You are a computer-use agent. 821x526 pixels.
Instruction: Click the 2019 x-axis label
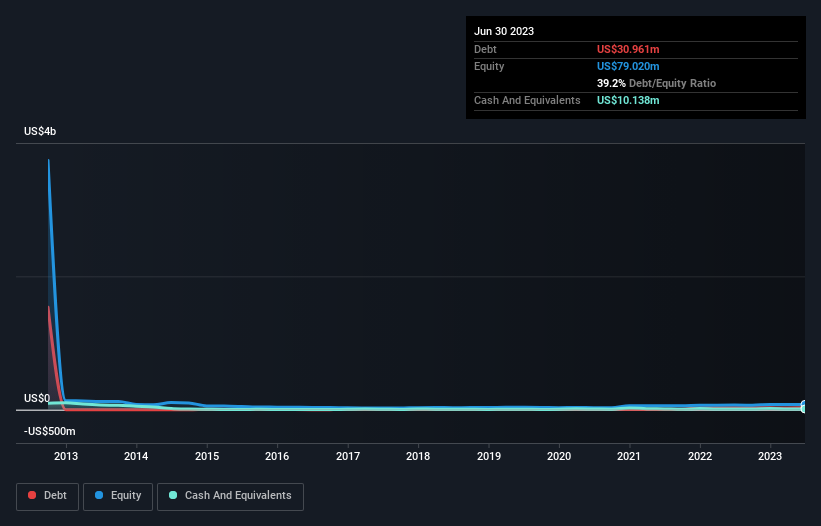489,456
